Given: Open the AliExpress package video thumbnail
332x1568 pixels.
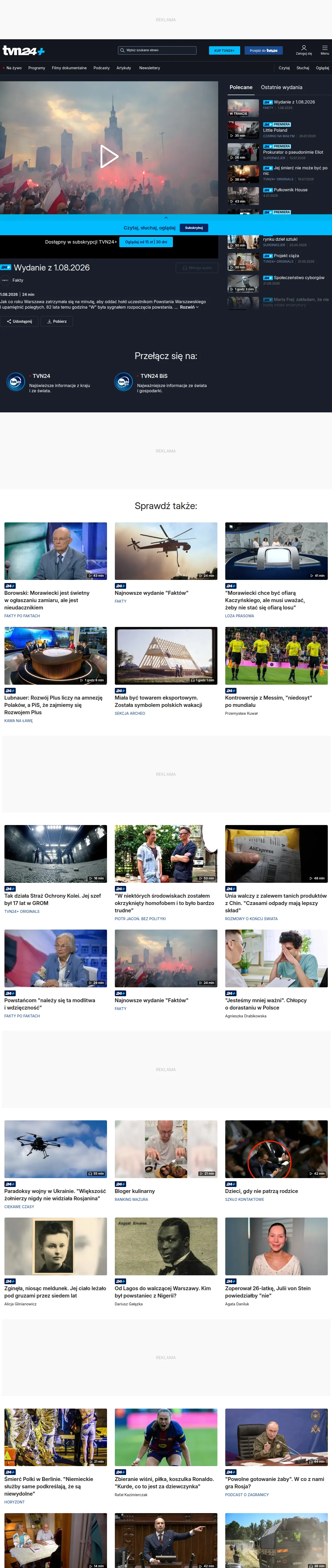Looking at the screenshot, I should pyautogui.click(x=277, y=854).
